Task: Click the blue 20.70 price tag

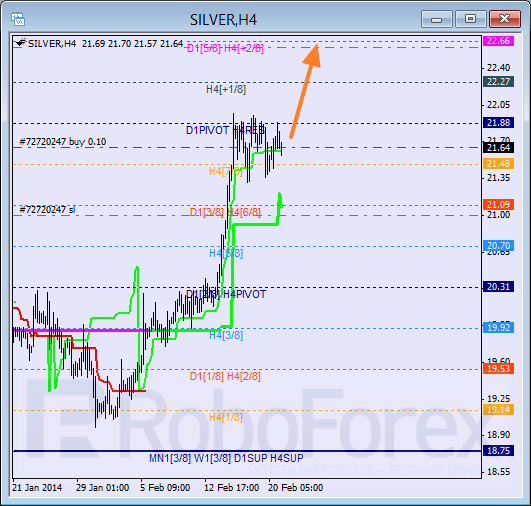Action: click(498, 246)
